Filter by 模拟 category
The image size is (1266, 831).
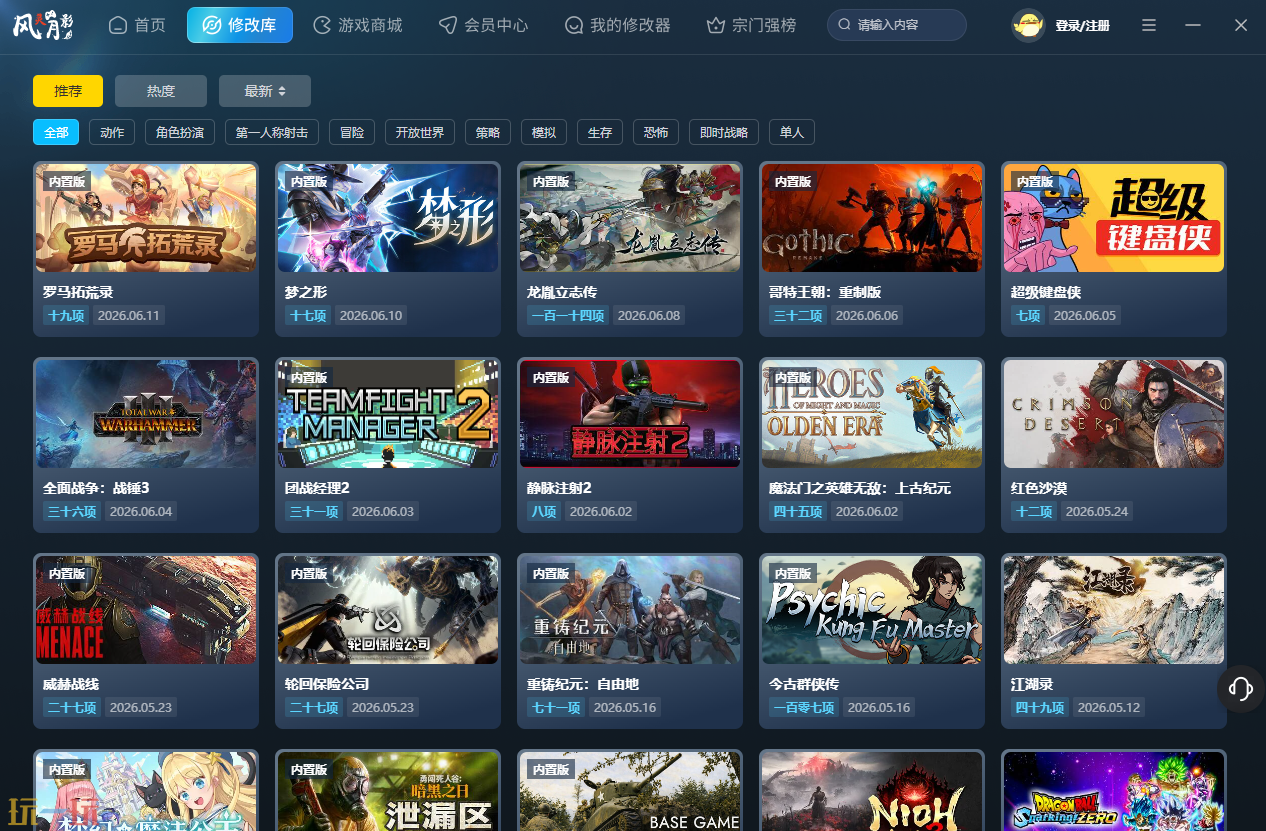click(x=544, y=132)
